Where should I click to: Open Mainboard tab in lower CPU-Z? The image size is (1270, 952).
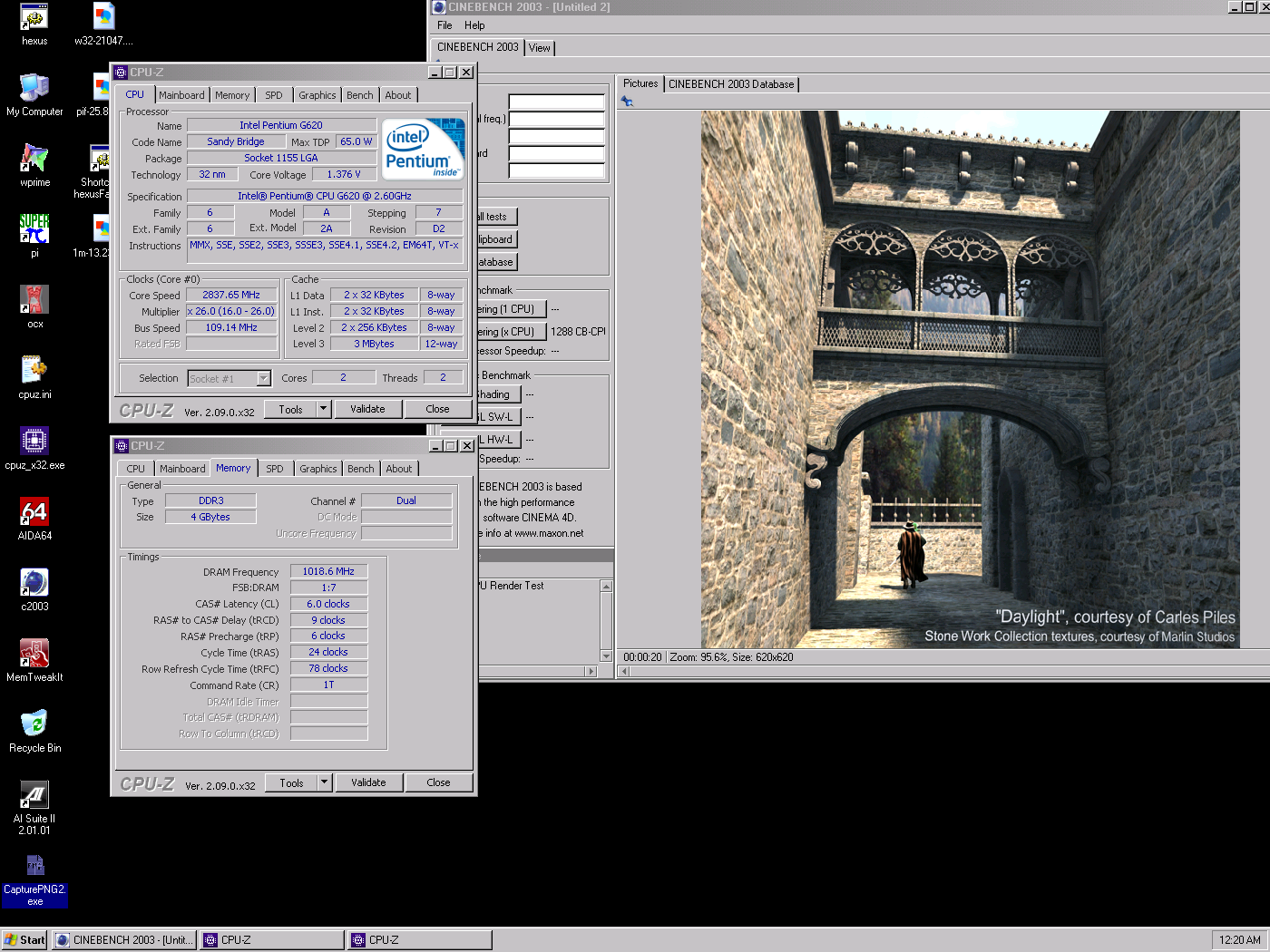[x=182, y=469]
